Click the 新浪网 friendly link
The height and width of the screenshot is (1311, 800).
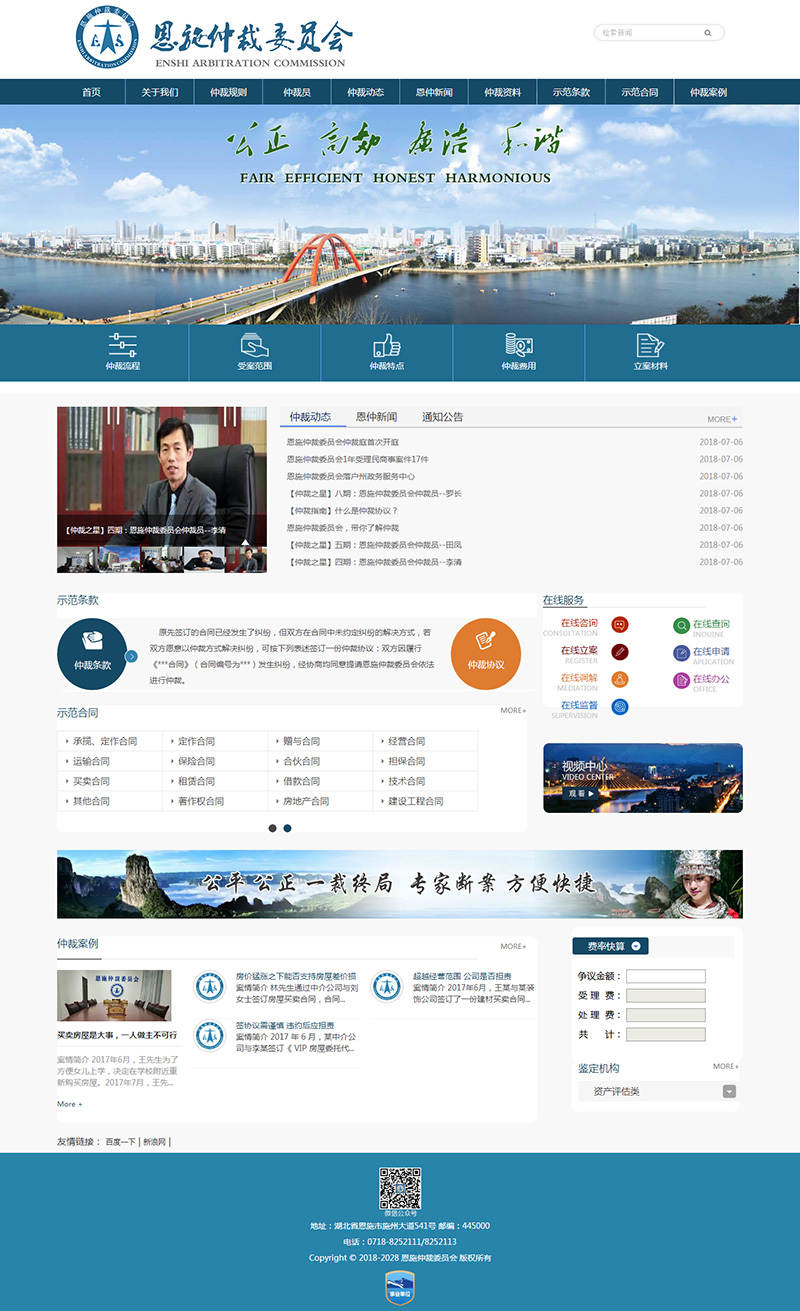[x=154, y=1141]
